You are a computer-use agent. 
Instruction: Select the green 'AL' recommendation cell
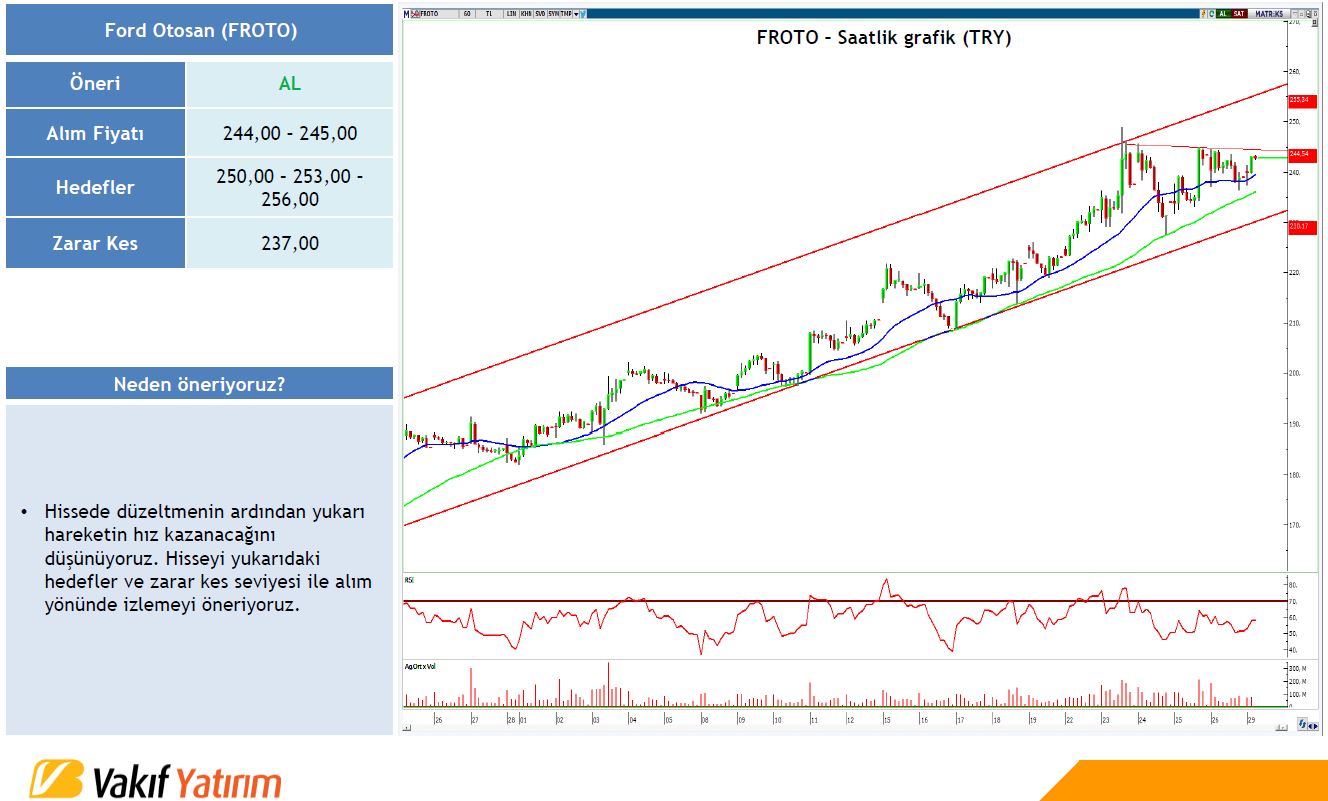(x=290, y=84)
